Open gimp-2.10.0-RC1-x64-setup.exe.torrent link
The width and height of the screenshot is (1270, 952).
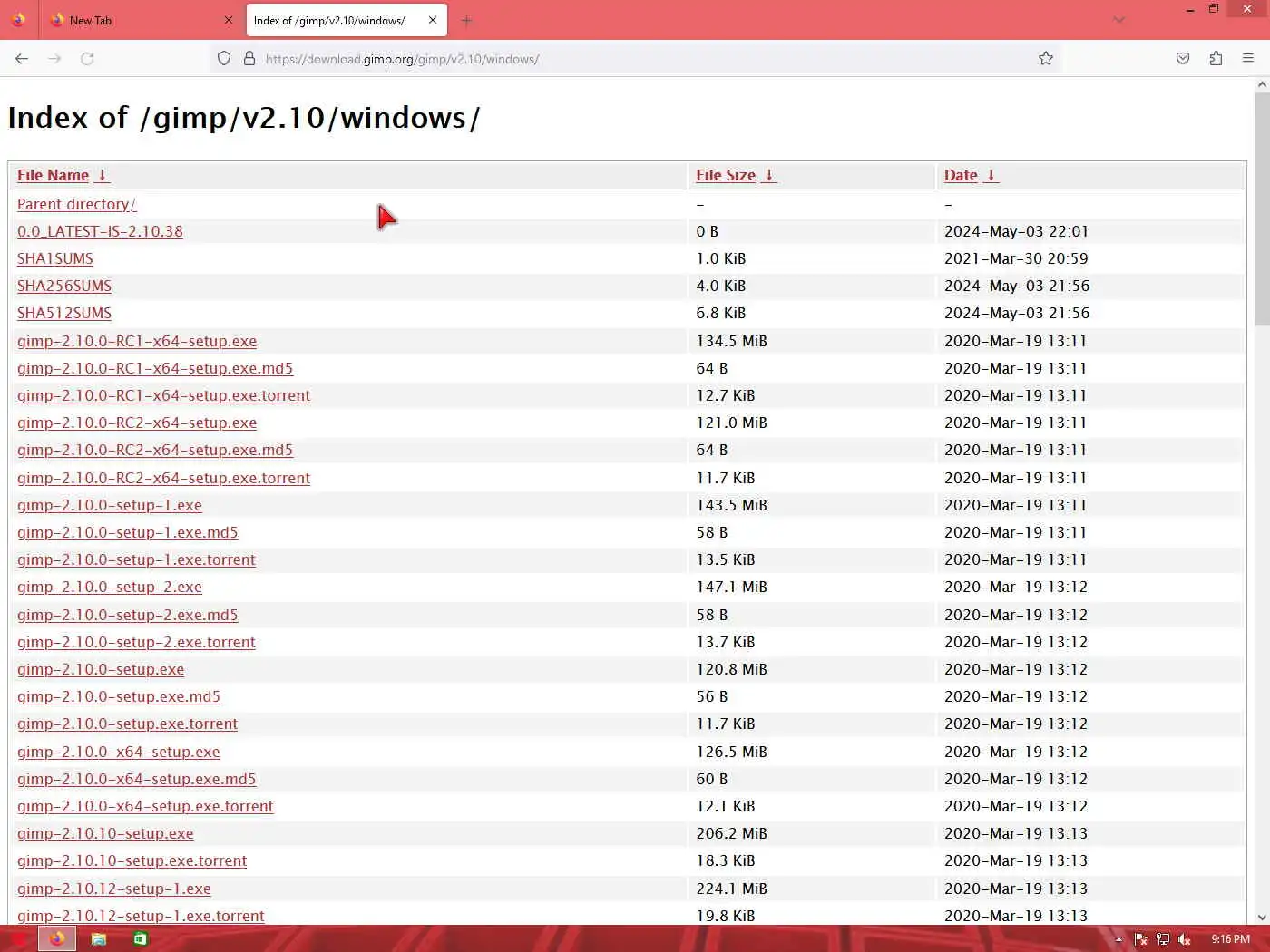point(163,395)
